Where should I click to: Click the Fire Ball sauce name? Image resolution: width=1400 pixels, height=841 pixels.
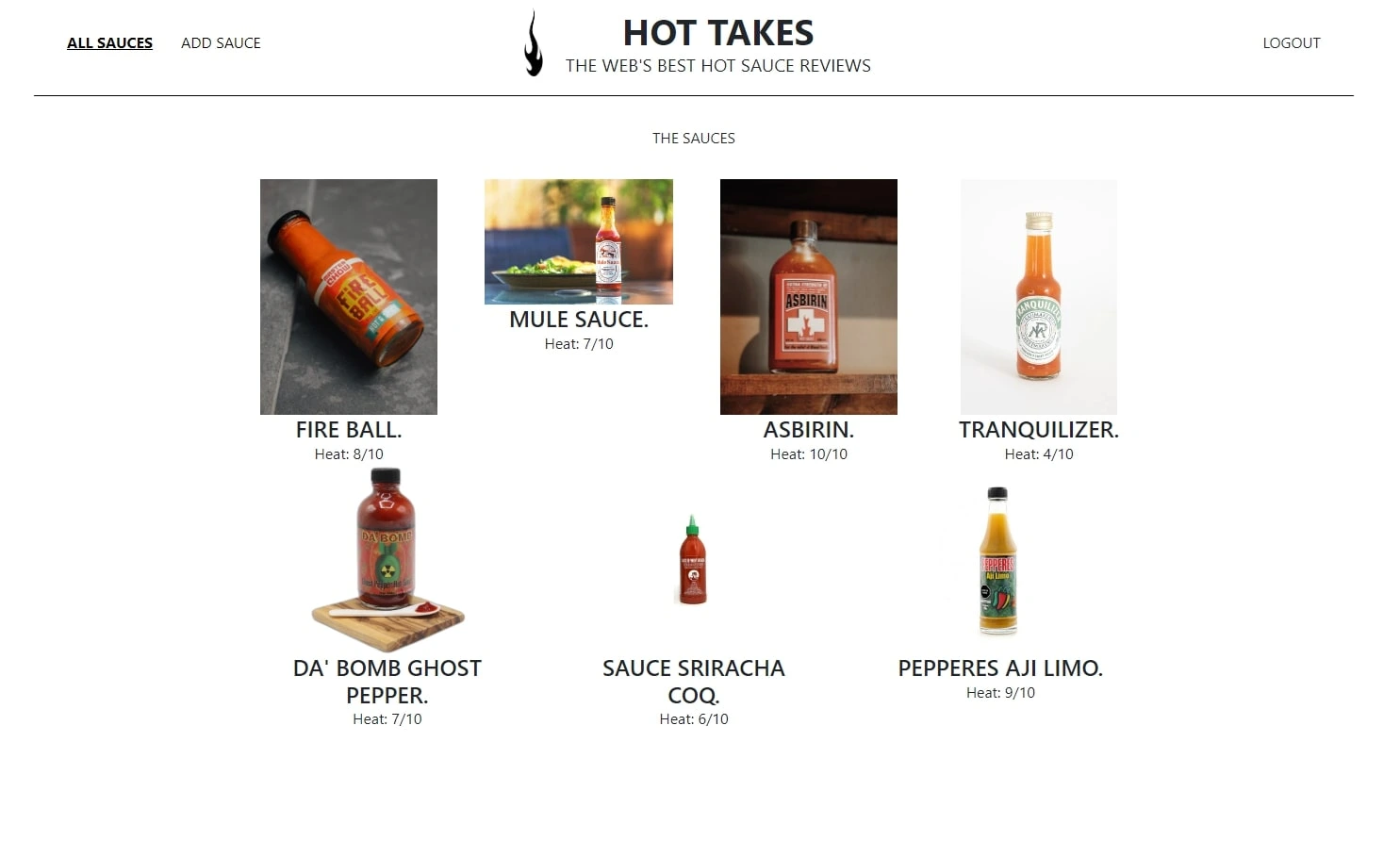click(349, 430)
